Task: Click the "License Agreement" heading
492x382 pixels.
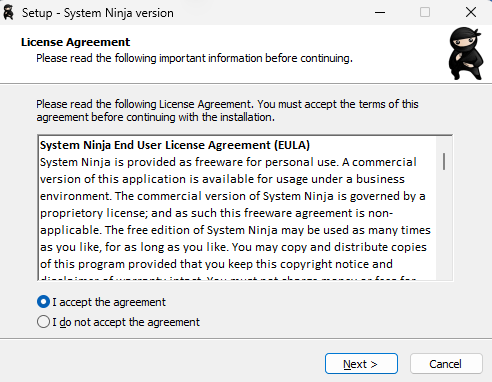Action: pyautogui.click(x=75, y=42)
